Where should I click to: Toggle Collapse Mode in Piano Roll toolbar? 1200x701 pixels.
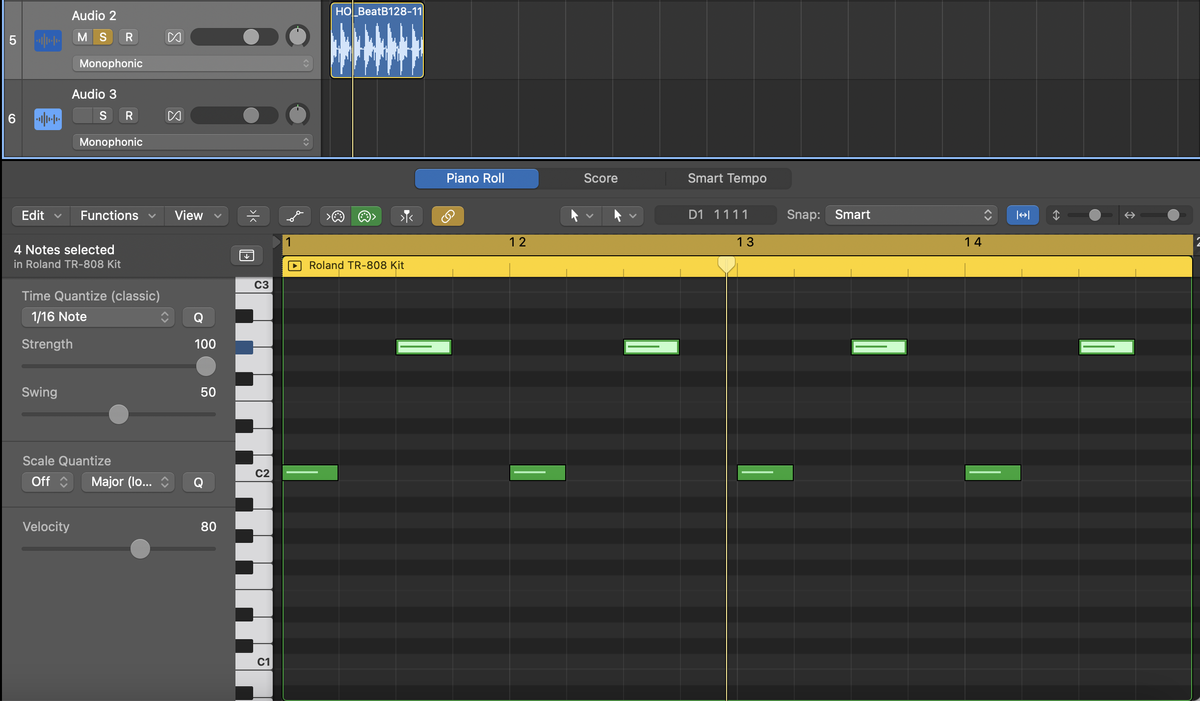[x=253, y=215]
